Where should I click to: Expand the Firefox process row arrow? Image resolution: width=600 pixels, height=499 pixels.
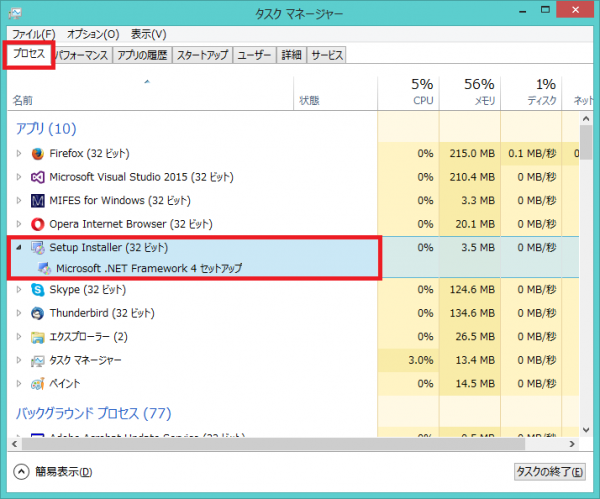(x=19, y=153)
